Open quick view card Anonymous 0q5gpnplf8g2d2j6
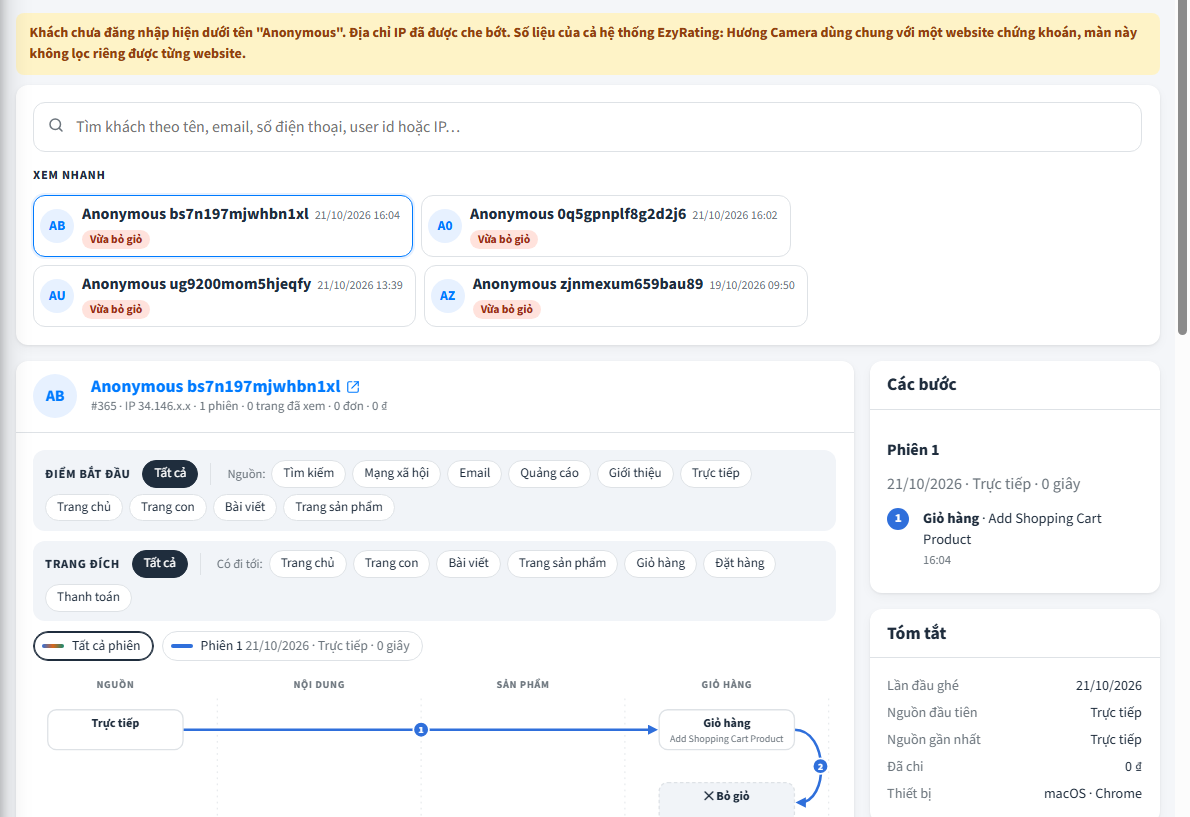The height and width of the screenshot is (817, 1190). pyautogui.click(x=606, y=226)
